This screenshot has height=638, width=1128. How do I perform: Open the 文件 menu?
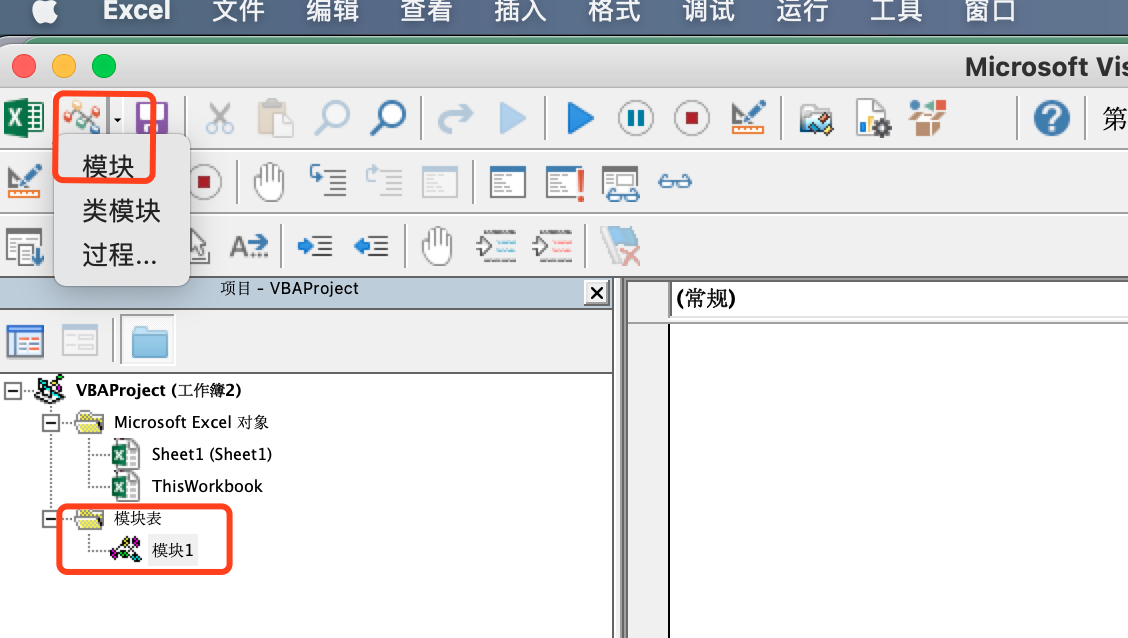(238, 11)
